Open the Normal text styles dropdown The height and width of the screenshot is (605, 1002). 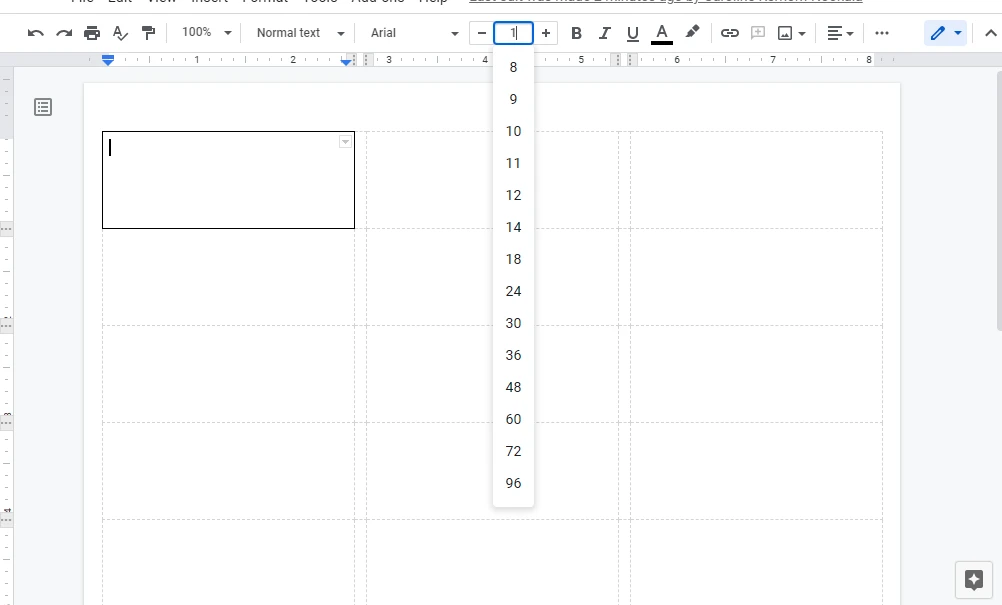click(300, 33)
